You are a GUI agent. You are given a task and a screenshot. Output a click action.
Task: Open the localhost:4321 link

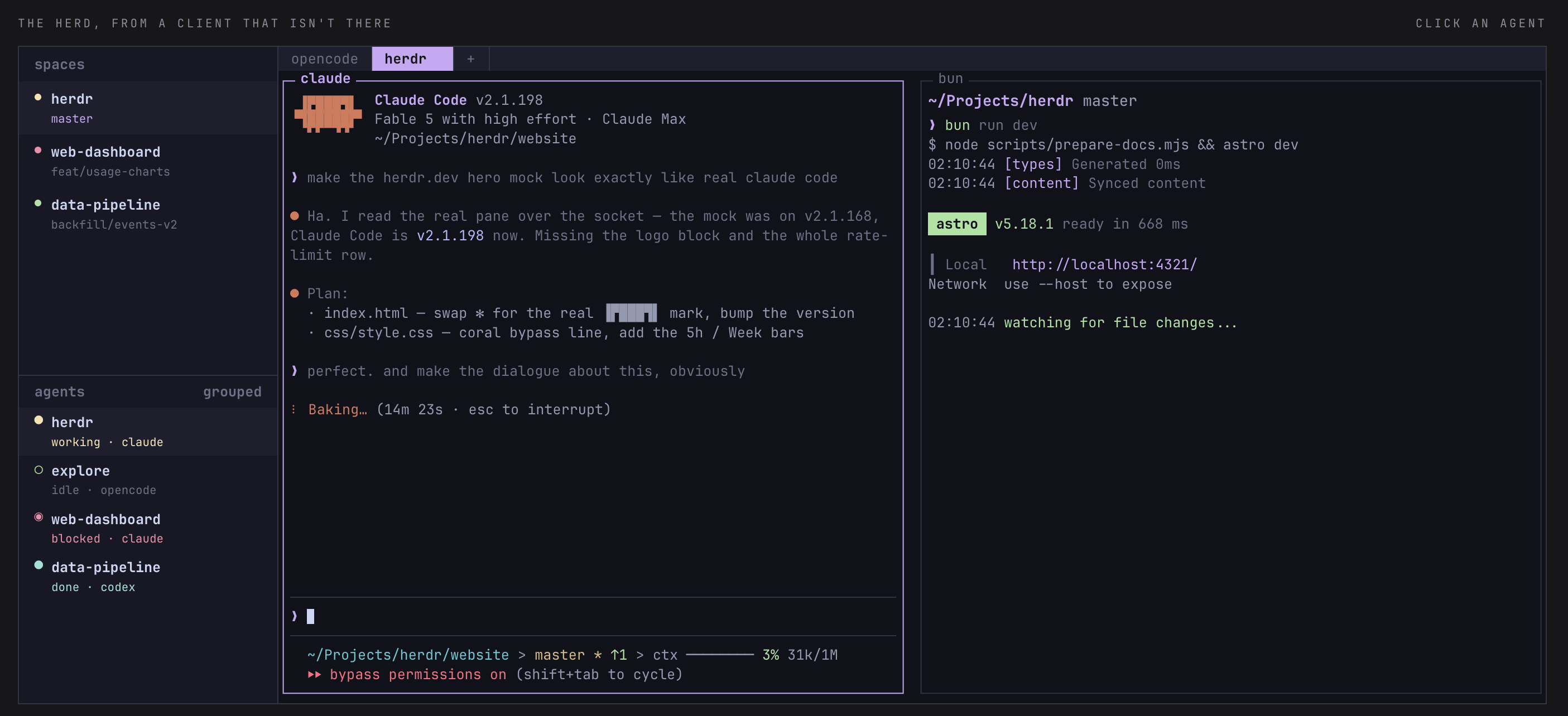pos(1104,265)
